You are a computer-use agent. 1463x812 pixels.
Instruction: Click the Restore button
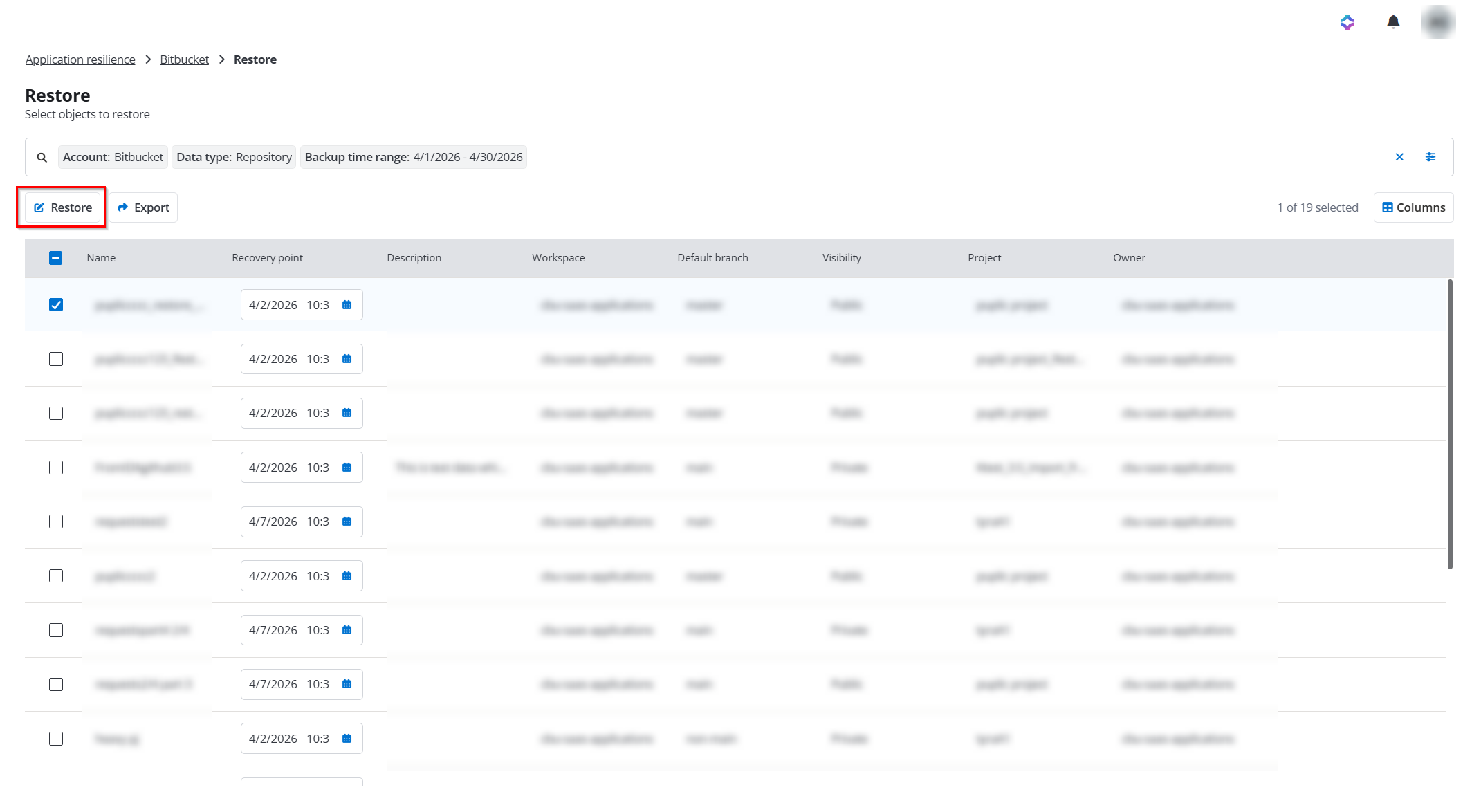click(63, 207)
